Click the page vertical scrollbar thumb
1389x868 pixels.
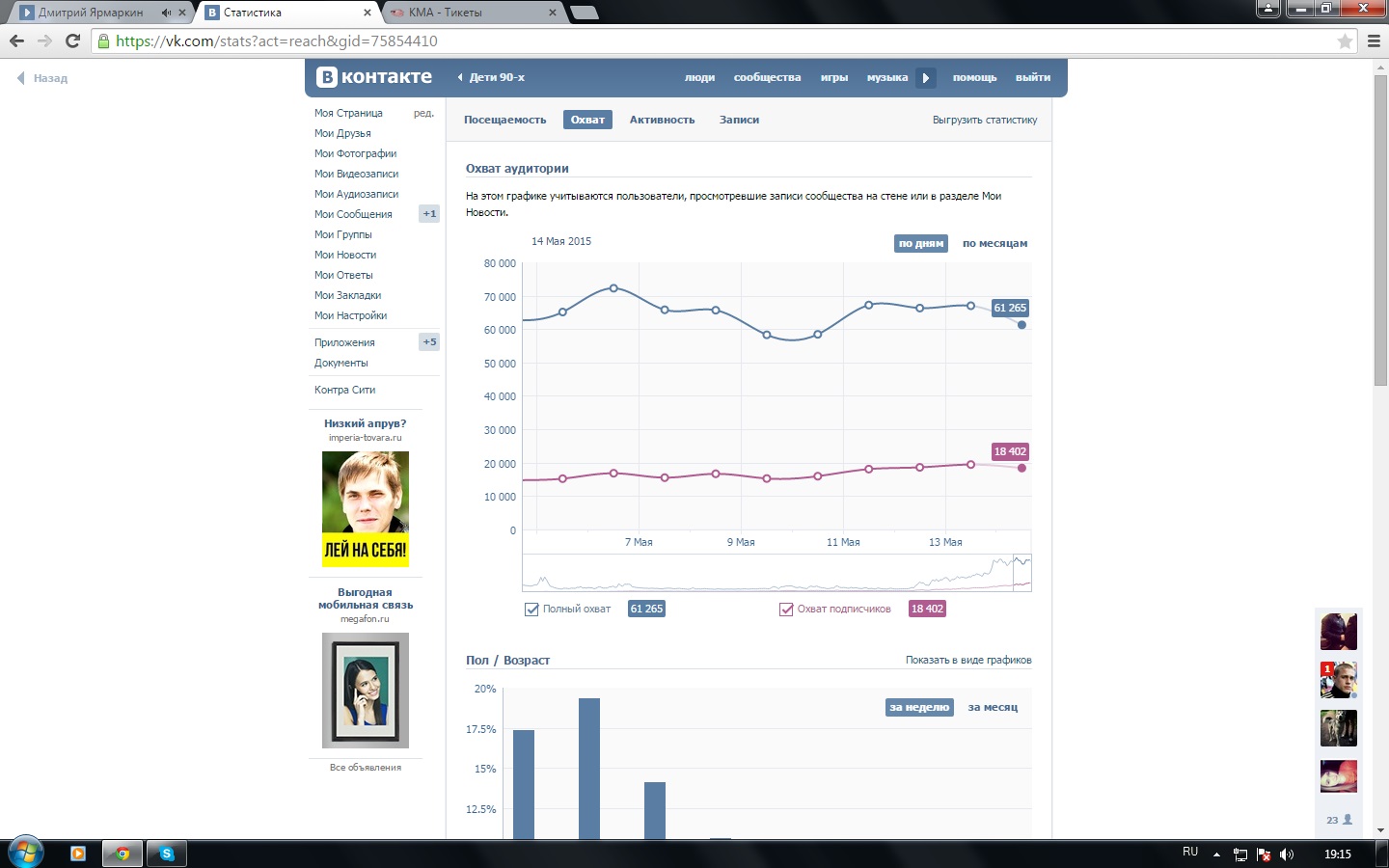(x=1380, y=230)
